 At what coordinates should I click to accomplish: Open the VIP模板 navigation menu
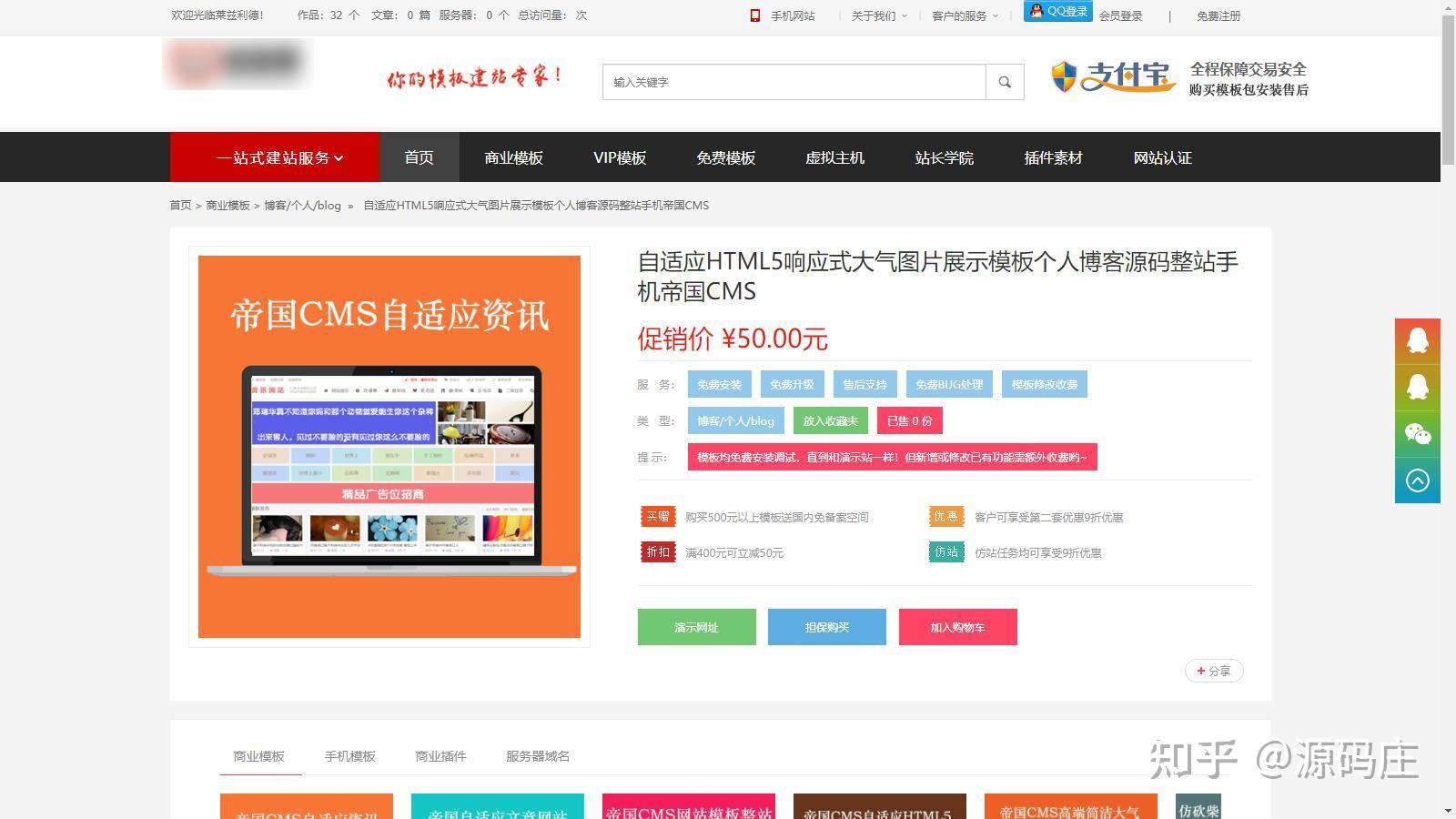(619, 157)
